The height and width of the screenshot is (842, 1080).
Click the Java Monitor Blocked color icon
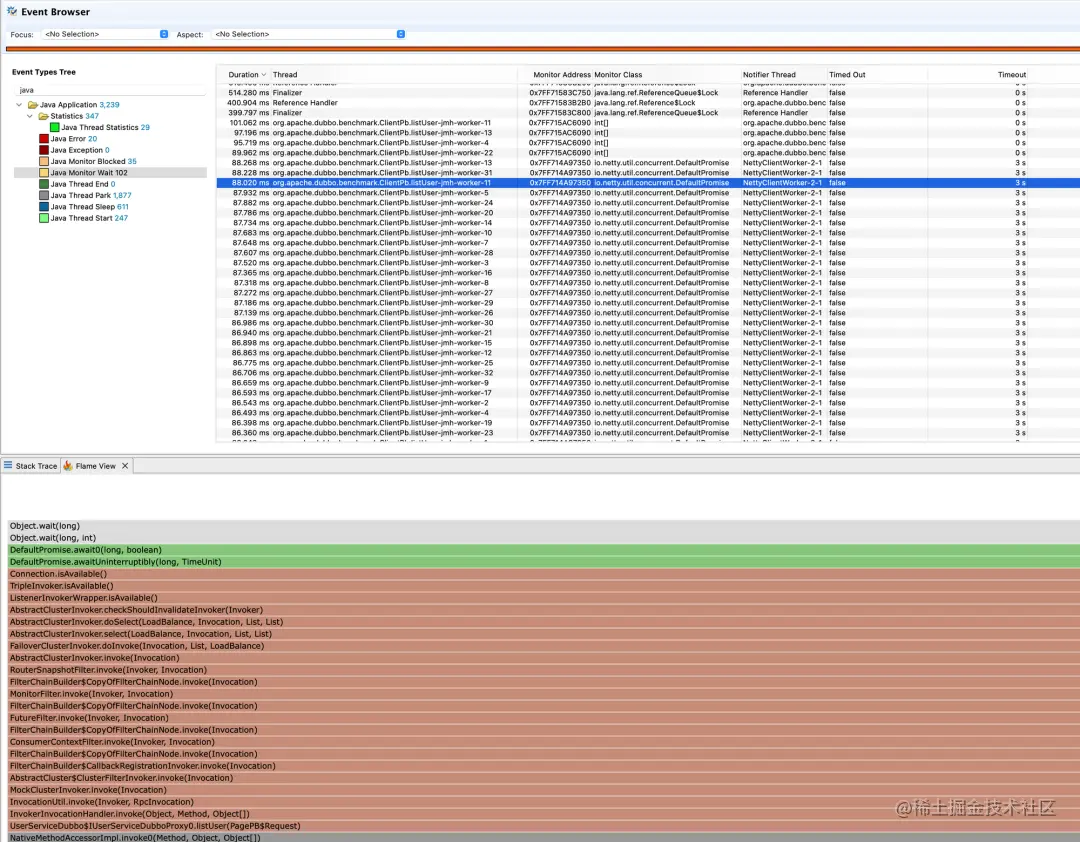point(44,161)
